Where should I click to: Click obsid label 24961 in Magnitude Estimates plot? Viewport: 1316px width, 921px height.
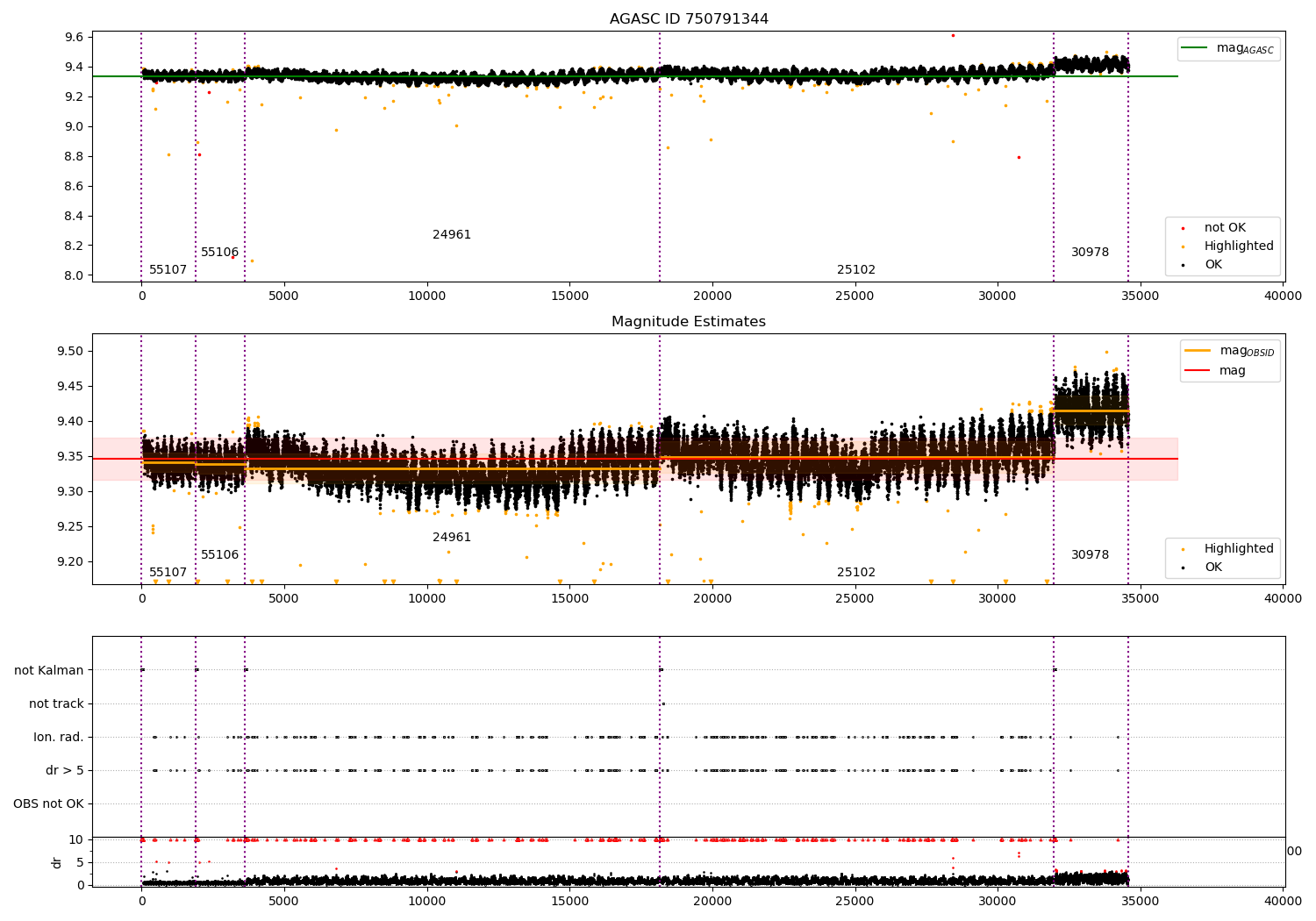[452, 538]
